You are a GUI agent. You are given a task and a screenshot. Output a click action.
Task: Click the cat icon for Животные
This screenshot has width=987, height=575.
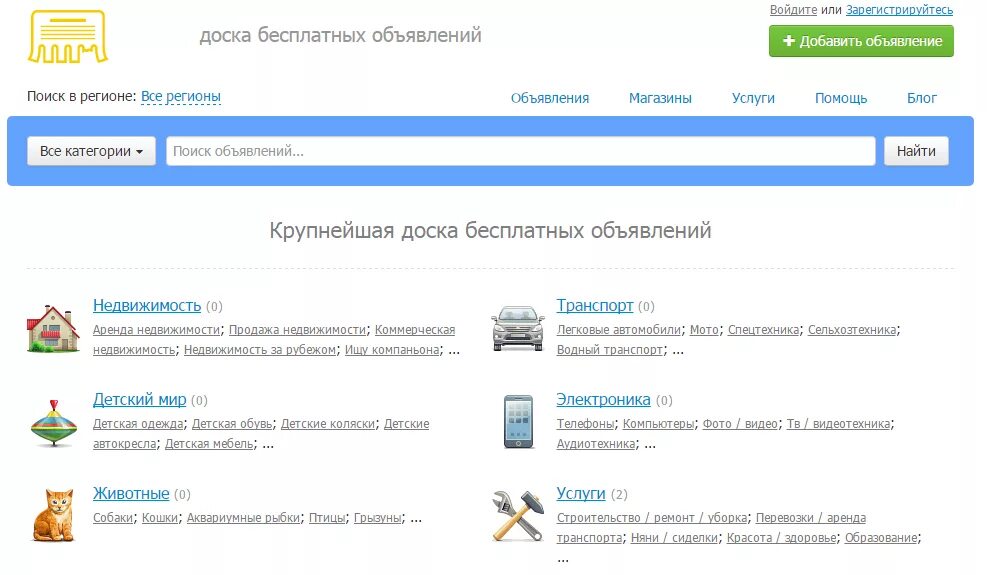pyautogui.click(x=54, y=515)
